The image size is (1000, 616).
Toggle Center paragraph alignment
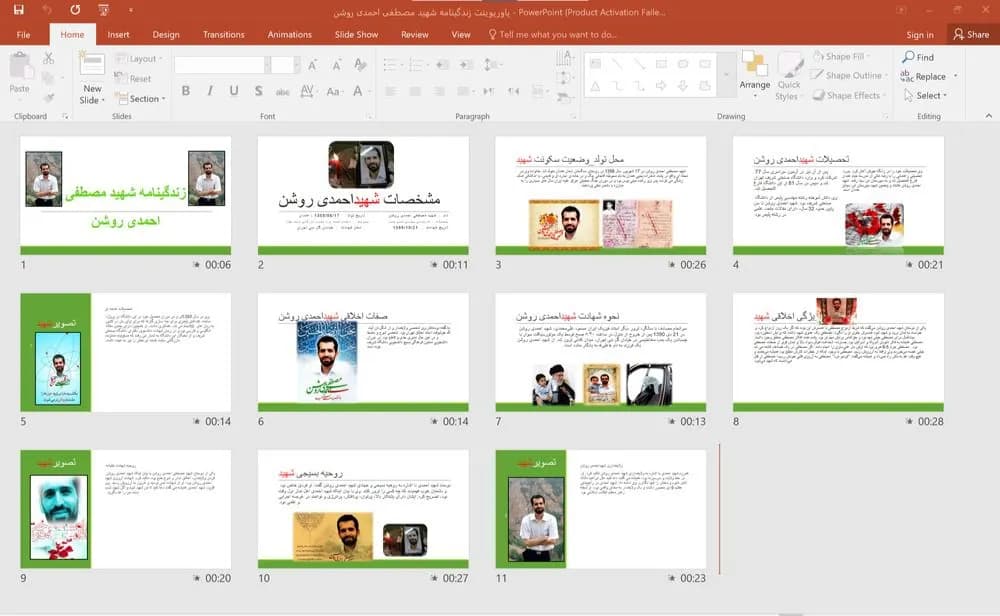coord(415,91)
